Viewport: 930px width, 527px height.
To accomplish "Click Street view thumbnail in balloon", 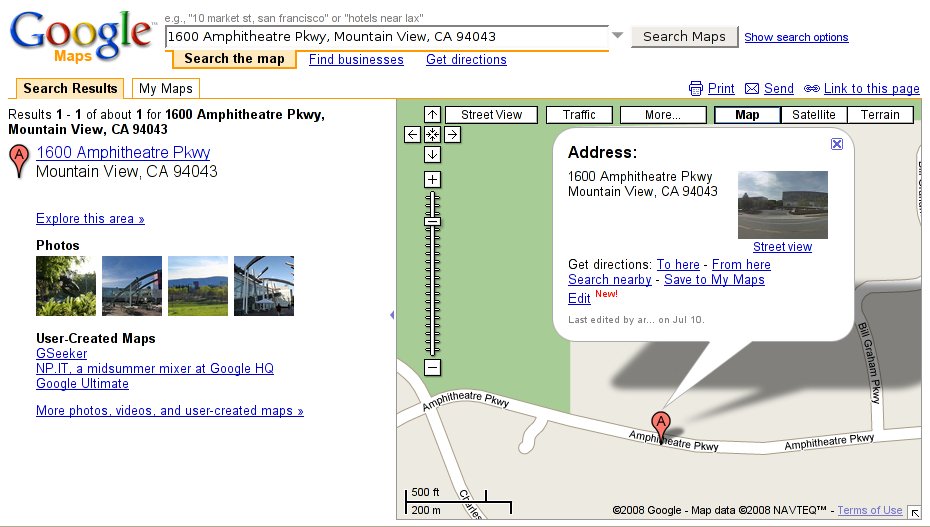I will [782, 205].
